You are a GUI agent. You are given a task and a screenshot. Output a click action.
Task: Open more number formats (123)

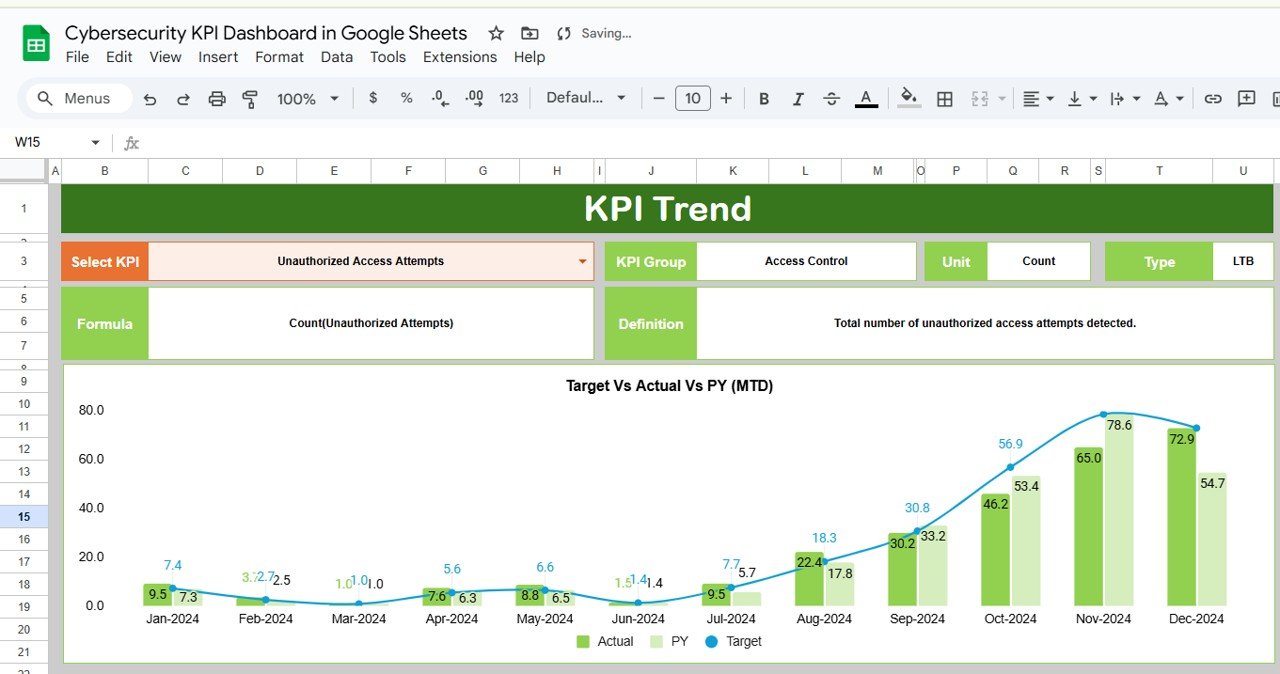(x=509, y=98)
